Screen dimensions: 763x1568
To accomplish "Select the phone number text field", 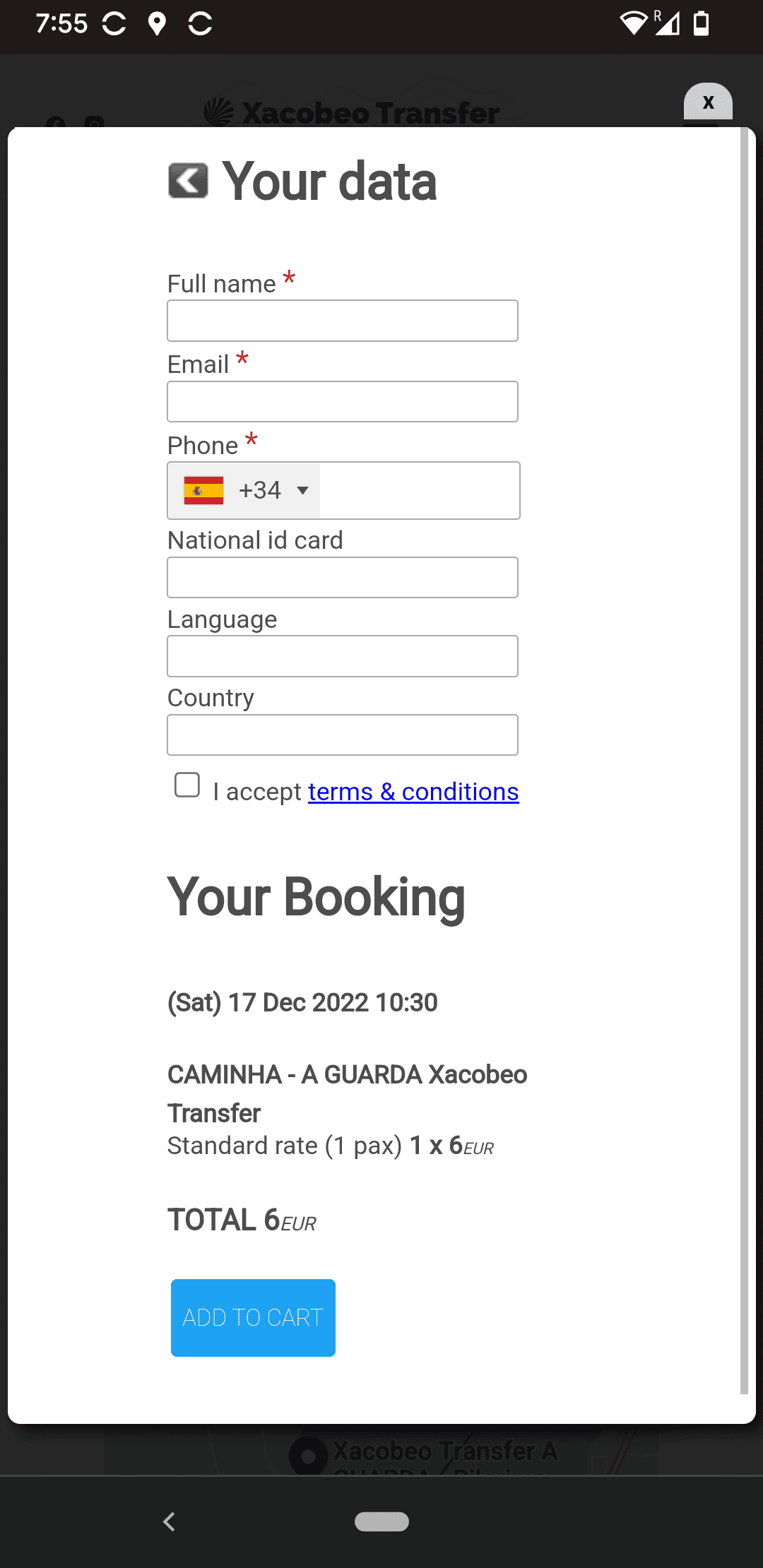I will (x=419, y=490).
